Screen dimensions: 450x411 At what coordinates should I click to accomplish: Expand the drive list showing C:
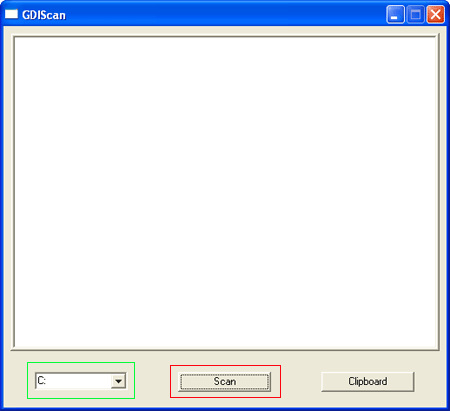[118, 381]
